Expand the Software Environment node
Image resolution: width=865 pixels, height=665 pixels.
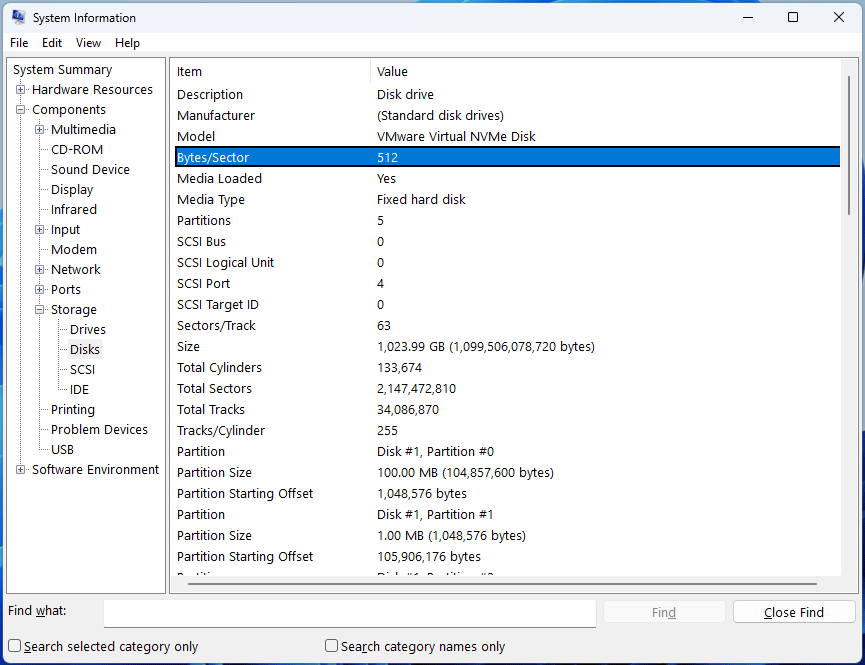point(18,469)
